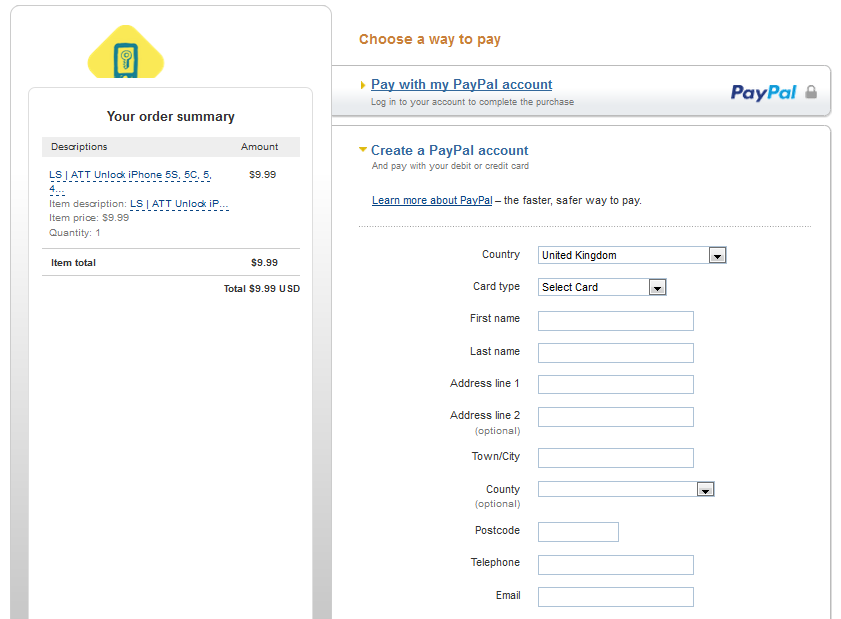The image size is (841, 619).
Task: Open the Country dropdown
Action: click(631, 255)
